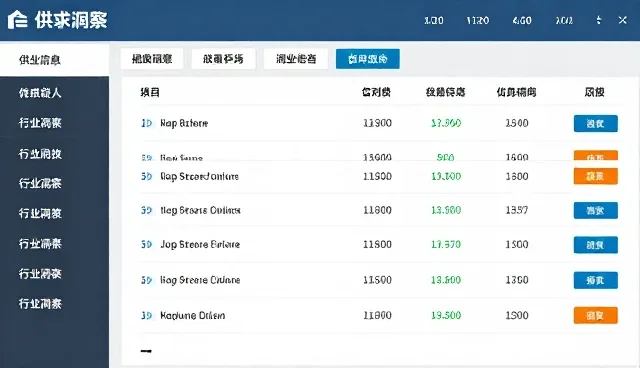
Task: Click the name Rap Briore
Action: (184, 123)
